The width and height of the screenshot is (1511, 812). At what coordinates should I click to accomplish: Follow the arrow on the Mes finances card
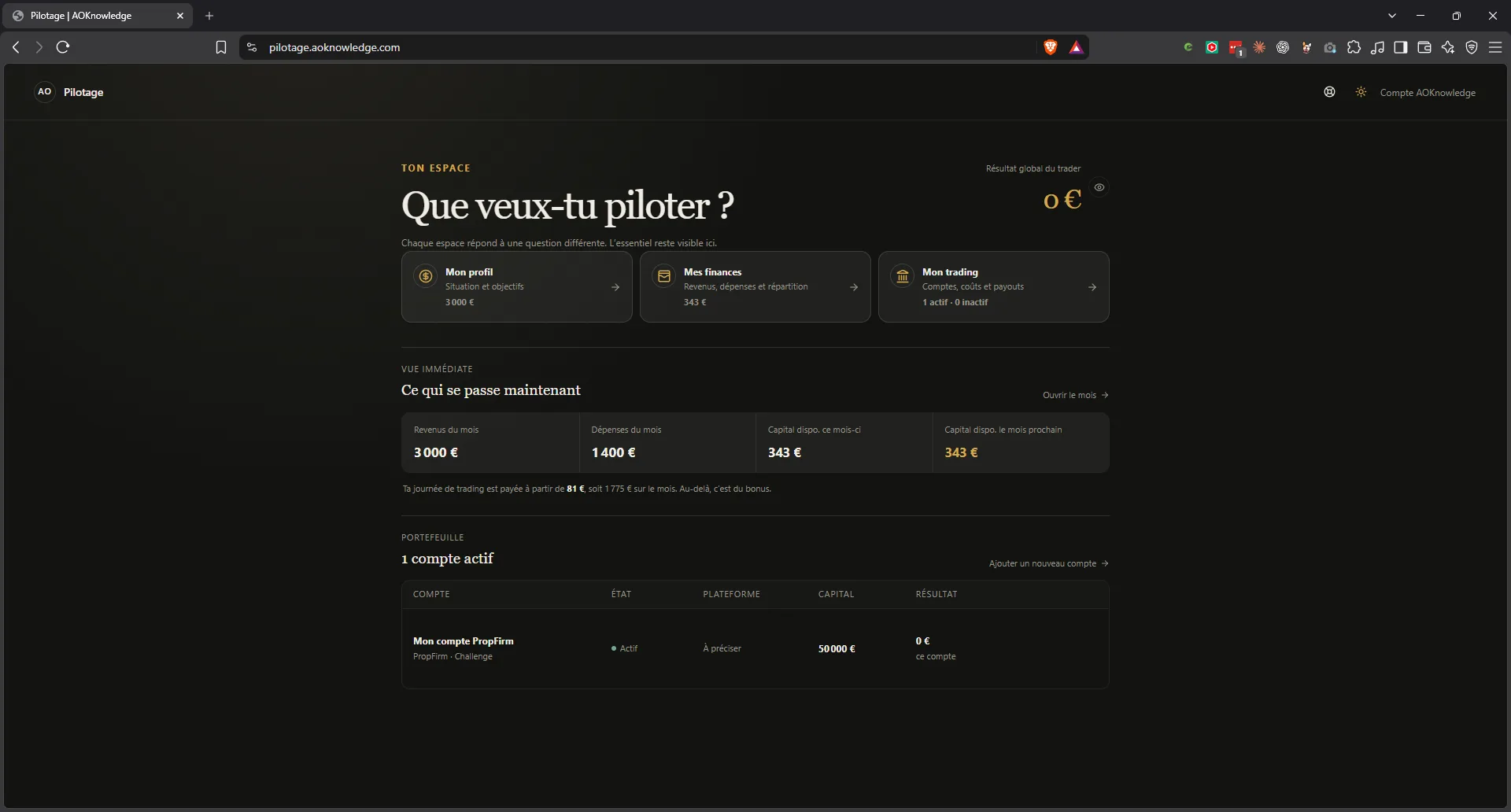[x=854, y=287]
